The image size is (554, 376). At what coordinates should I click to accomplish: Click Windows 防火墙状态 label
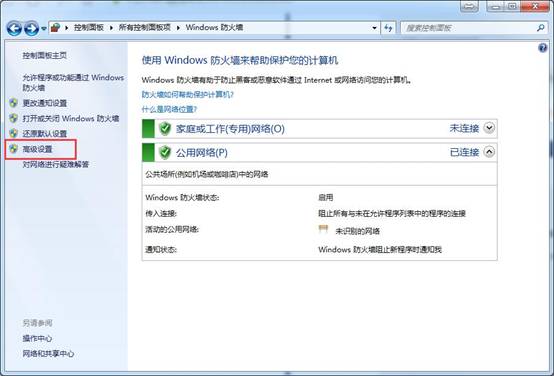pyautogui.click(x=182, y=198)
